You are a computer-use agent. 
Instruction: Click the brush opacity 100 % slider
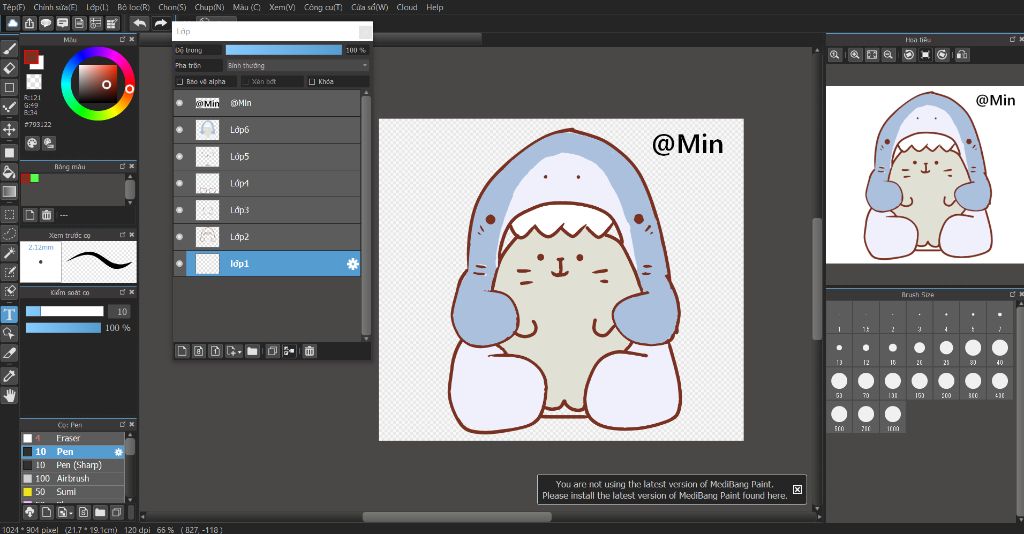(x=63, y=328)
